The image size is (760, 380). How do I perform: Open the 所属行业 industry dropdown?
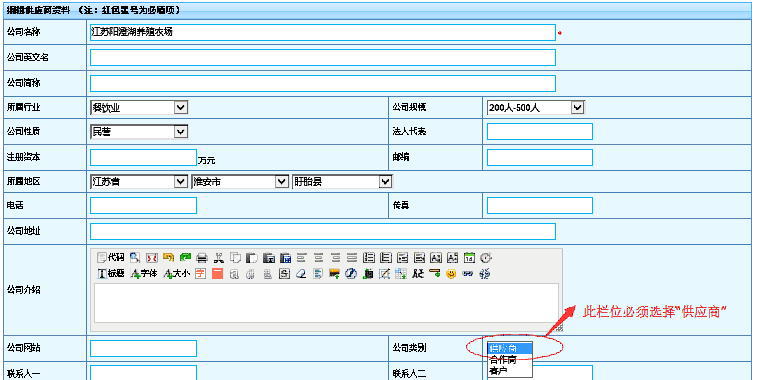tap(139, 108)
